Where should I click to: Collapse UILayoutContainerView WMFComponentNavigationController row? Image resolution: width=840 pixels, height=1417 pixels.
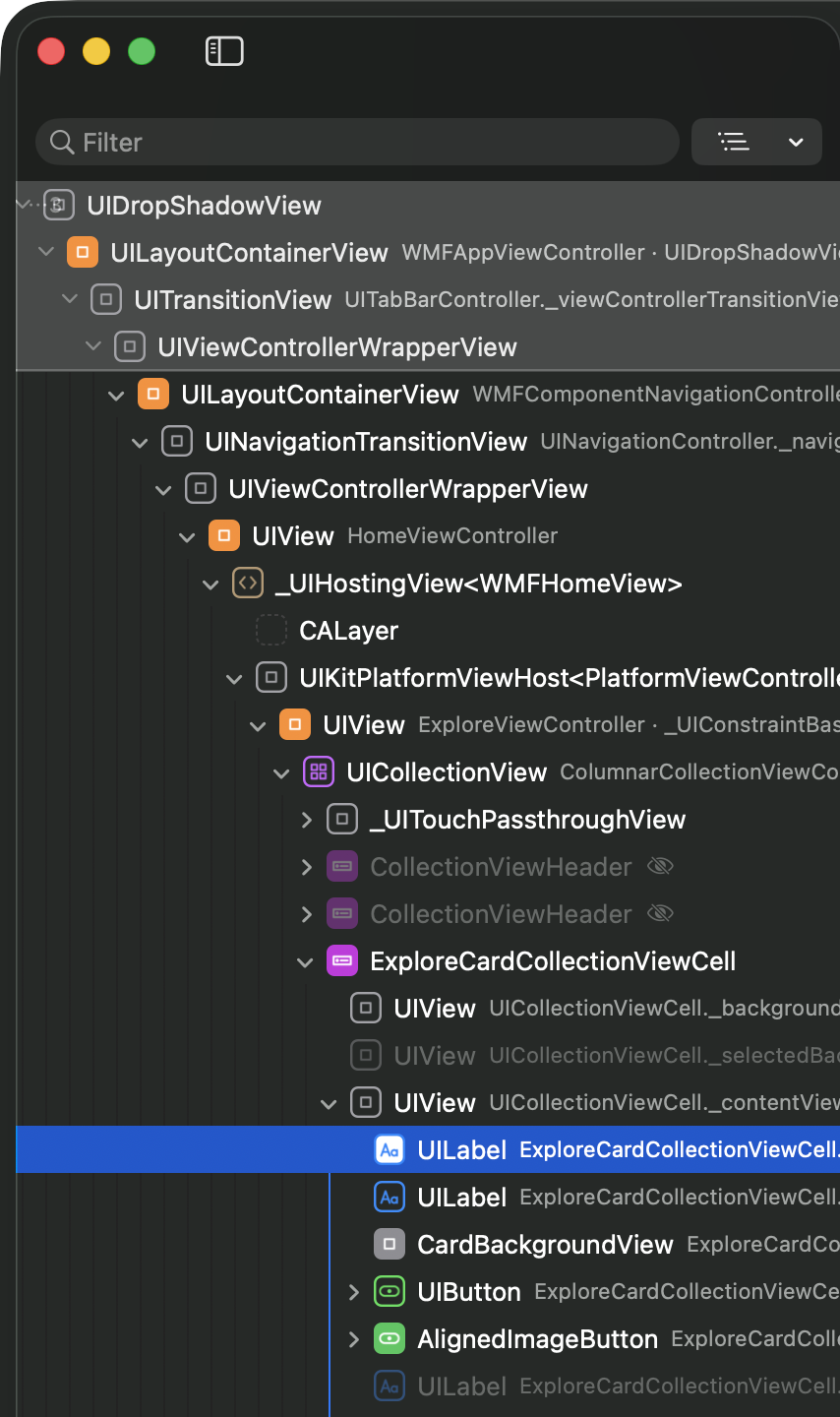coord(116,395)
